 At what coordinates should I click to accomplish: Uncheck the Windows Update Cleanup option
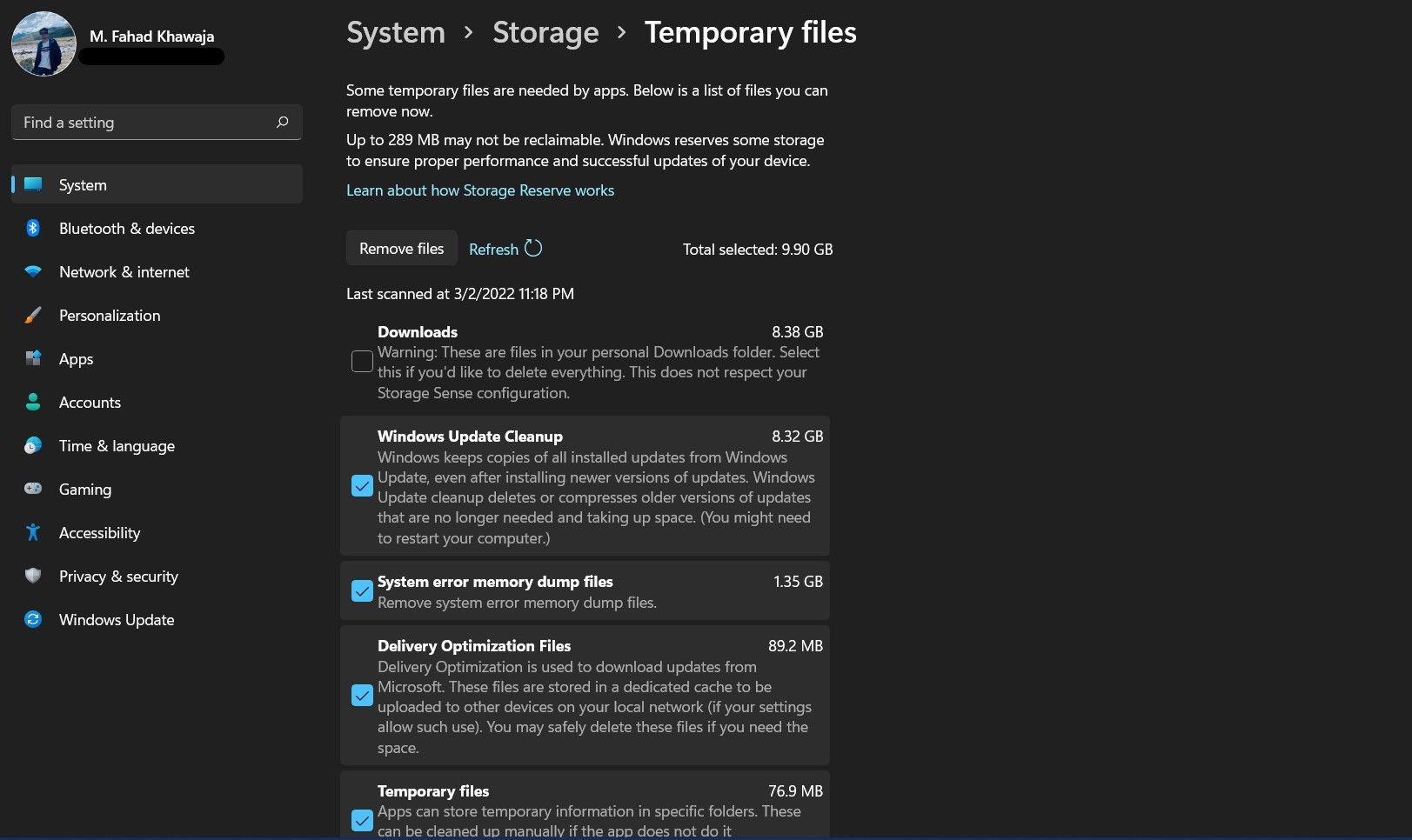coord(362,485)
